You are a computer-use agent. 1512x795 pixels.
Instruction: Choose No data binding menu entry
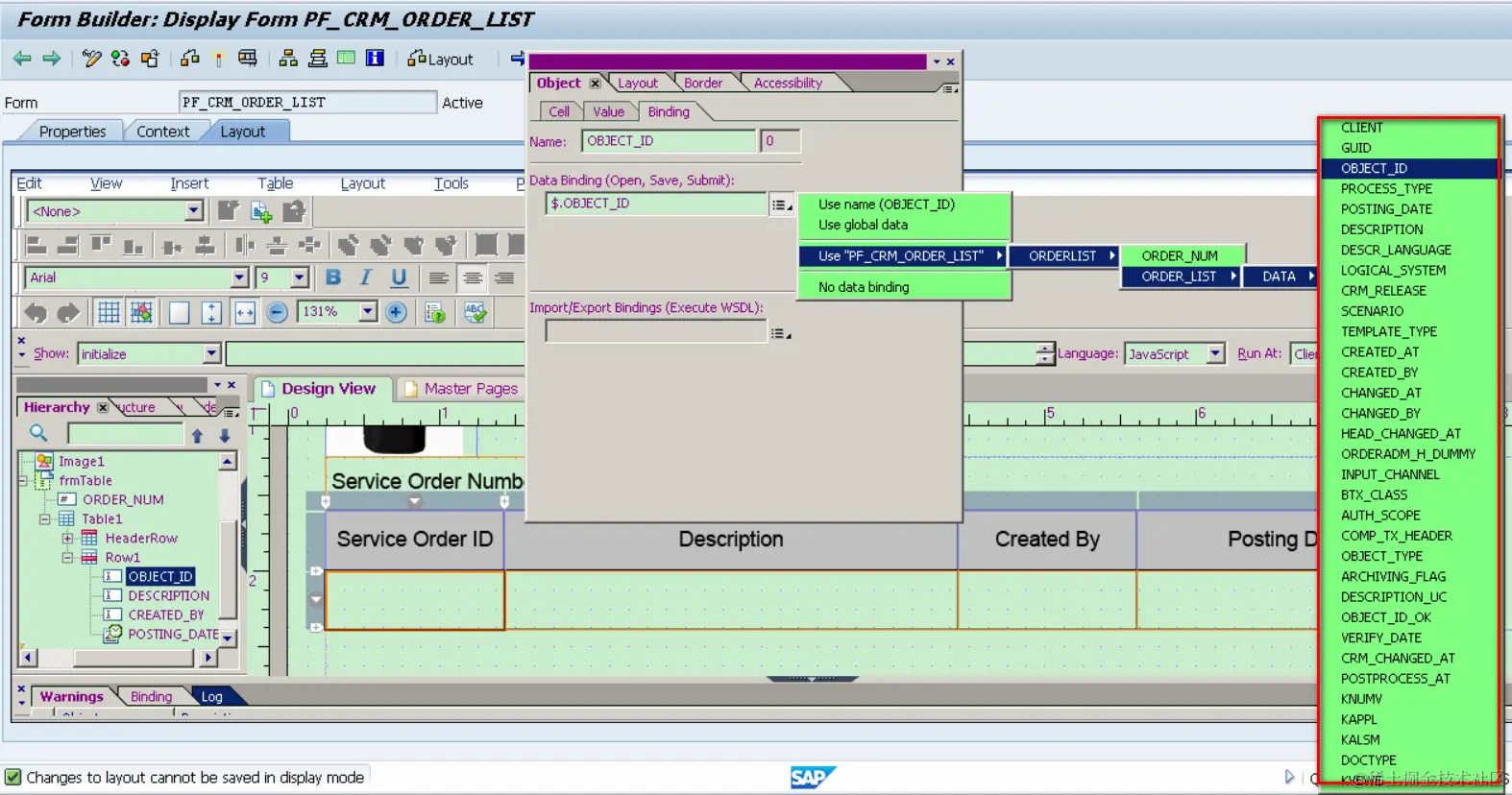coord(904,287)
